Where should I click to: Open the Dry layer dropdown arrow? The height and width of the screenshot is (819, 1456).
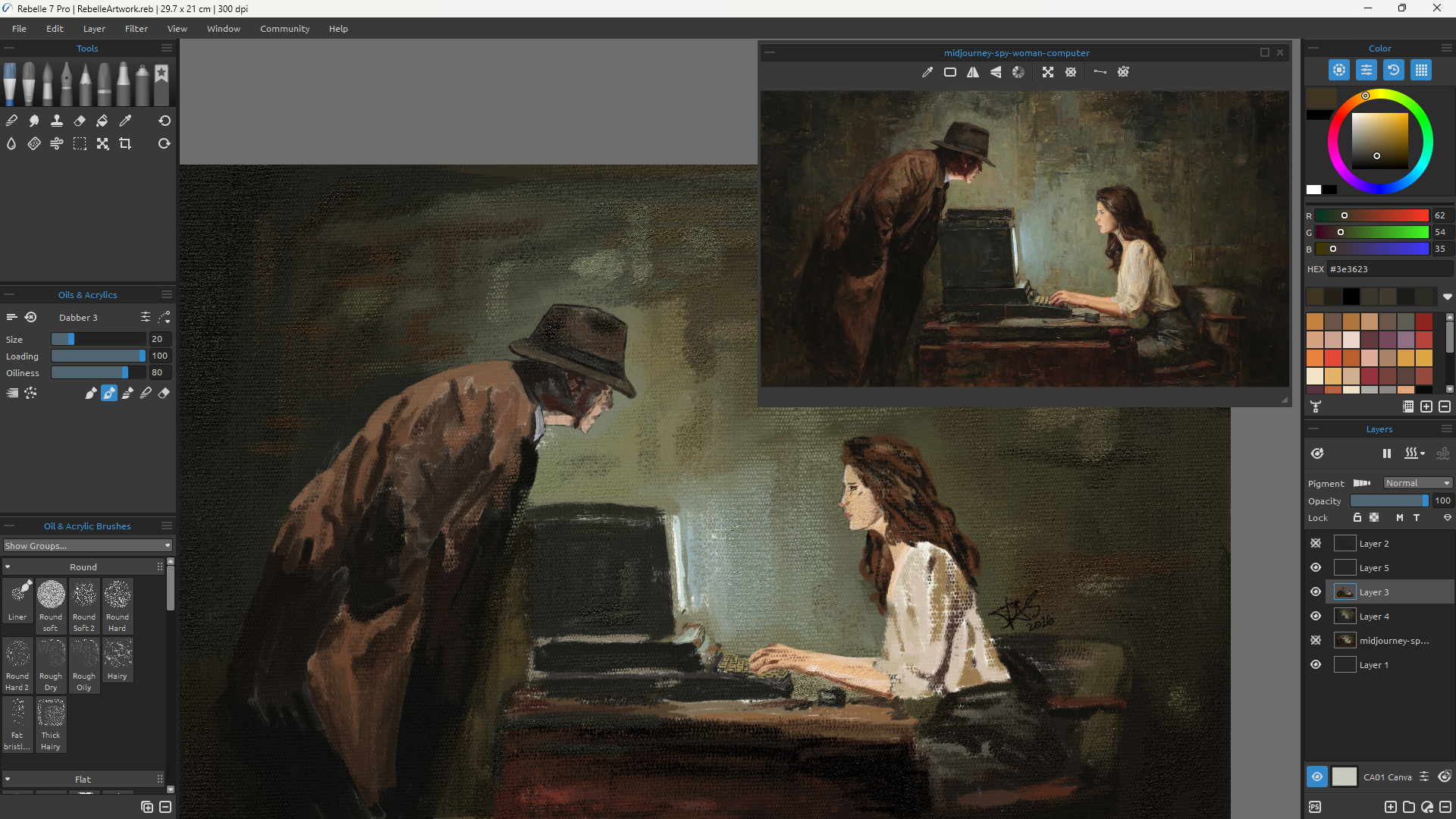pos(1423,453)
